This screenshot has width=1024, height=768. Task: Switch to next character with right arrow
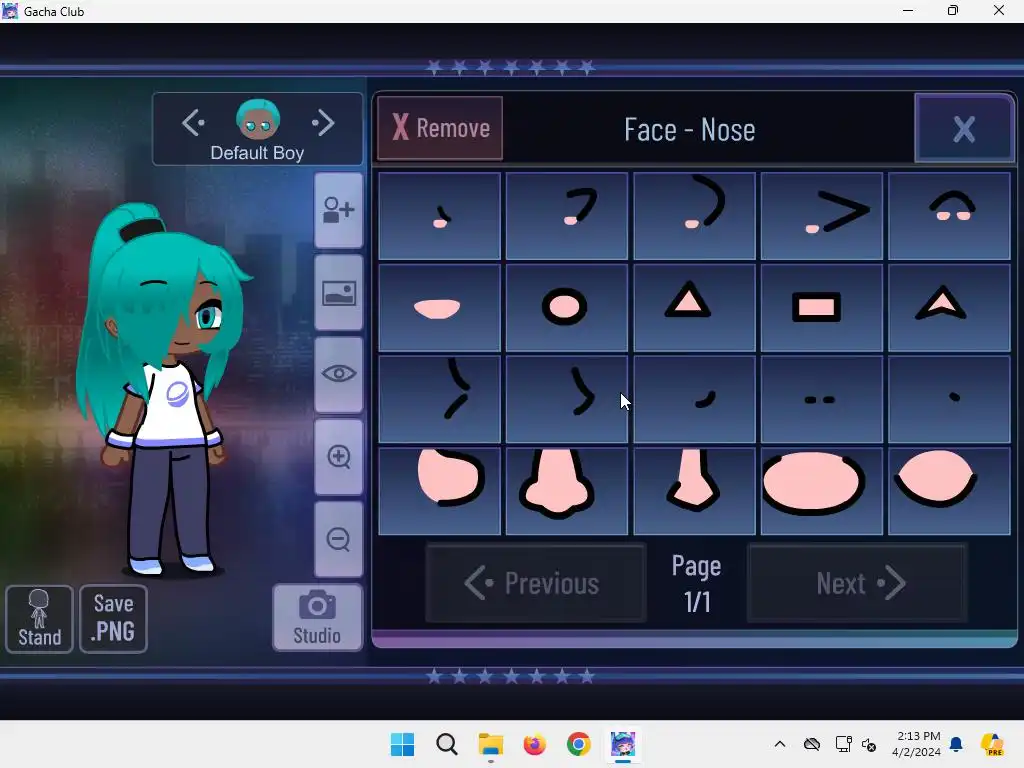pos(323,122)
